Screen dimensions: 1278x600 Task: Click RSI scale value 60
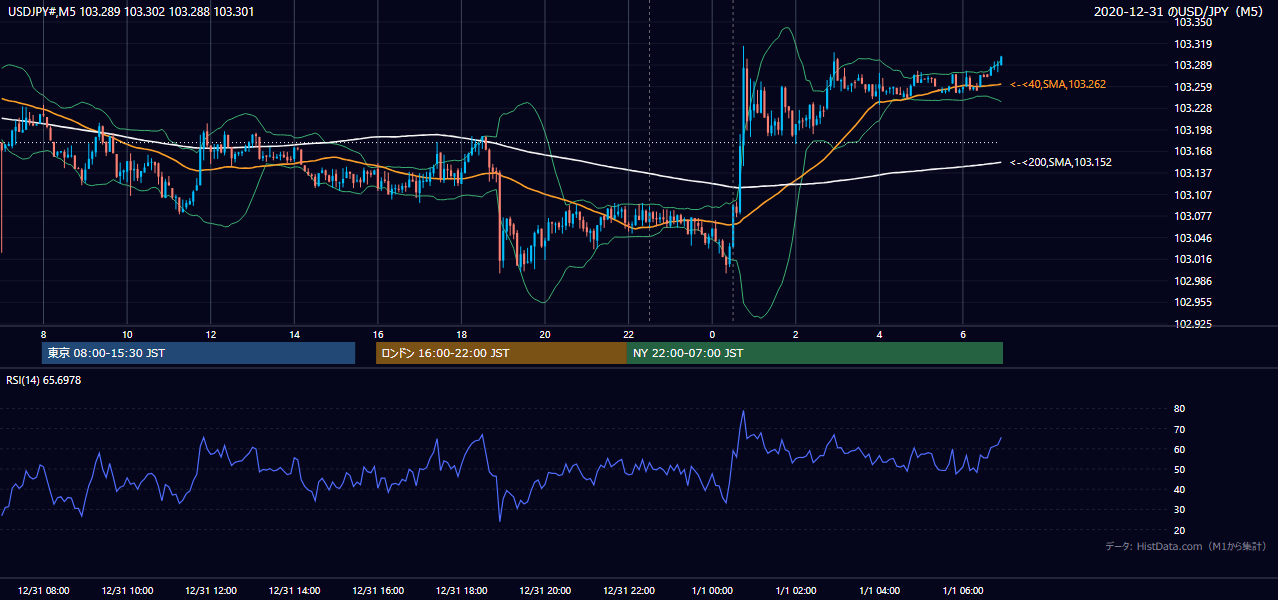(1180, 449)
